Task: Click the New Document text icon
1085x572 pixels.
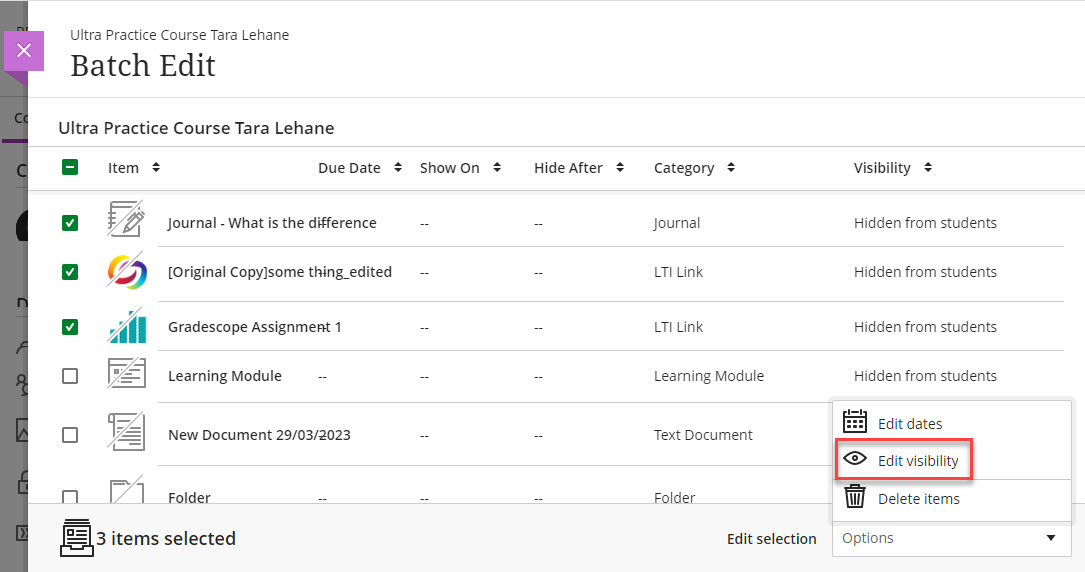Action: 127,432
